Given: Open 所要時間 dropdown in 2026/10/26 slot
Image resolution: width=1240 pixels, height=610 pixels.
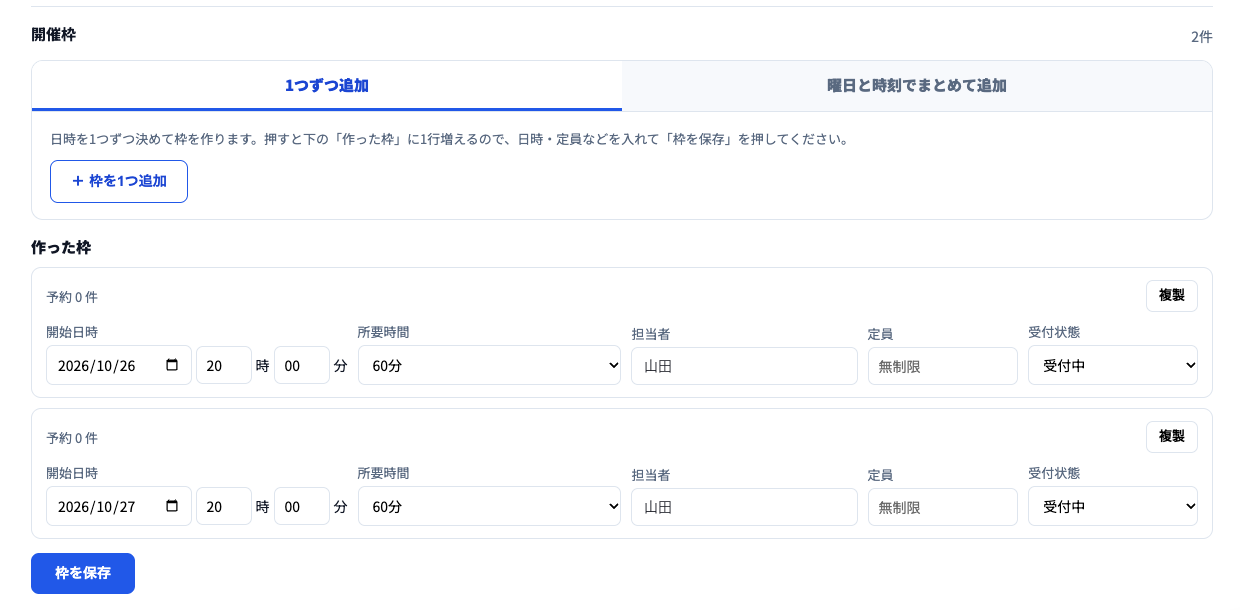Looking at the screenshot, I should (489, 365).
